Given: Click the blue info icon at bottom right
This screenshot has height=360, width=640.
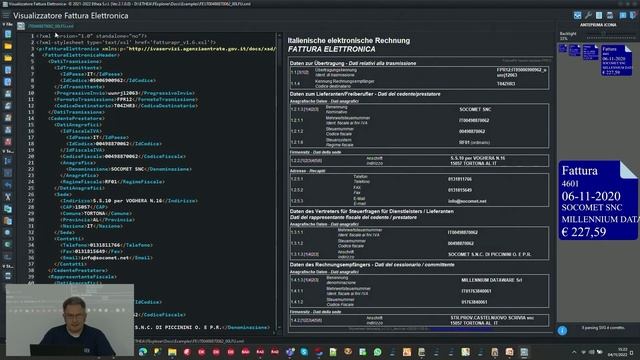Looking at the screenshot, I should (562, 331).
